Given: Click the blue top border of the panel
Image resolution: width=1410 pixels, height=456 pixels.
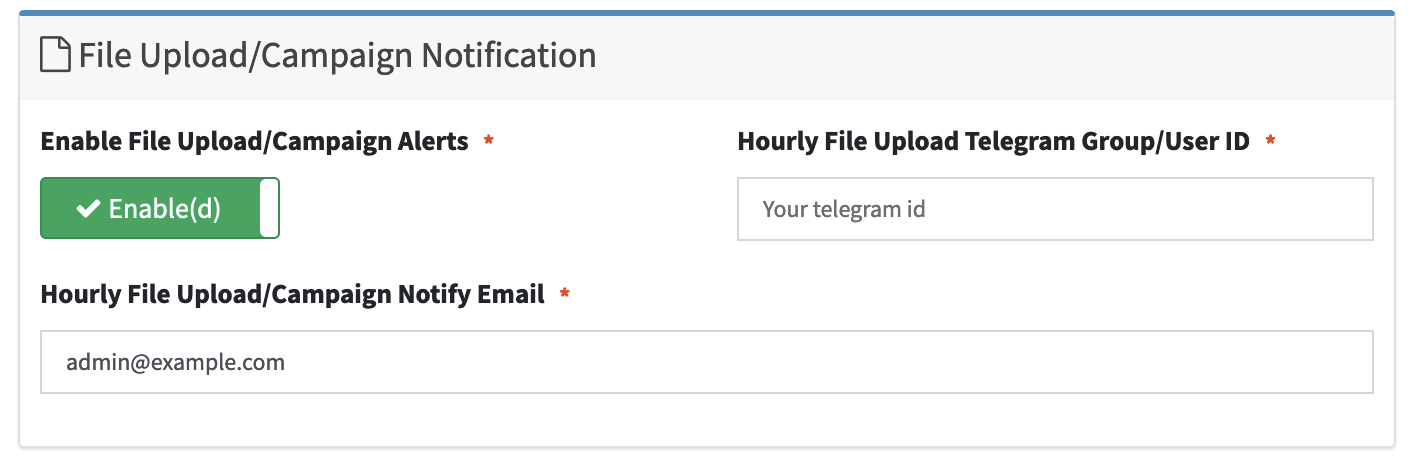Looking at the screenshot, I should (707, 12).
